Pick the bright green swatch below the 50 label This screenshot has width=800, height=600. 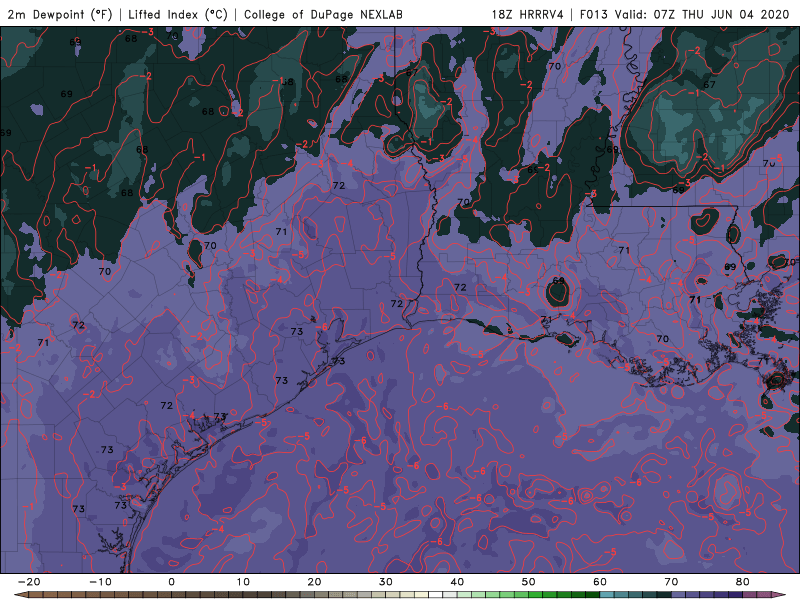[x=536, y=595]
